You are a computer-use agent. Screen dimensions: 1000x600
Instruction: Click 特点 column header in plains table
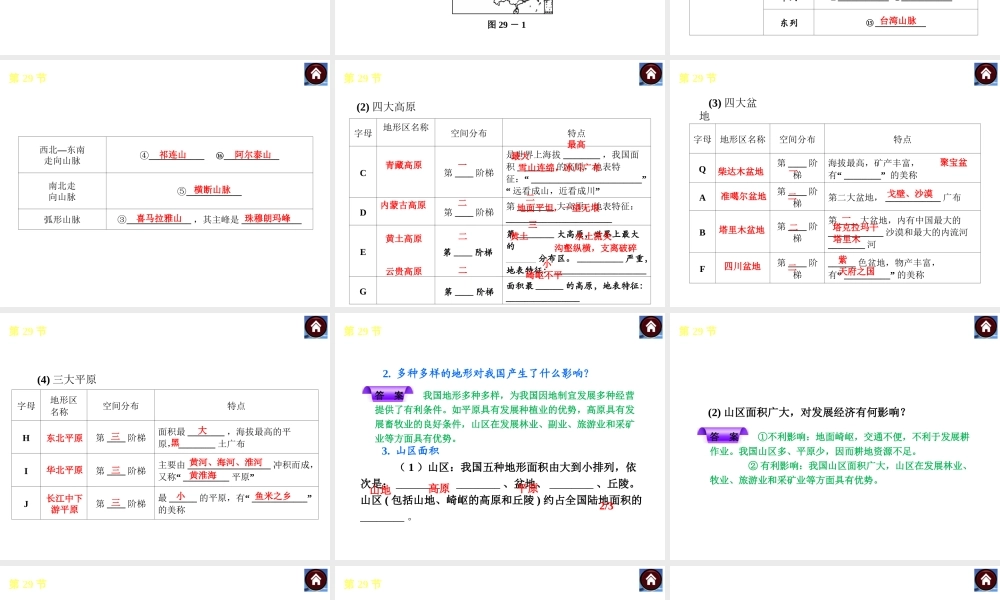click(236, 406)
